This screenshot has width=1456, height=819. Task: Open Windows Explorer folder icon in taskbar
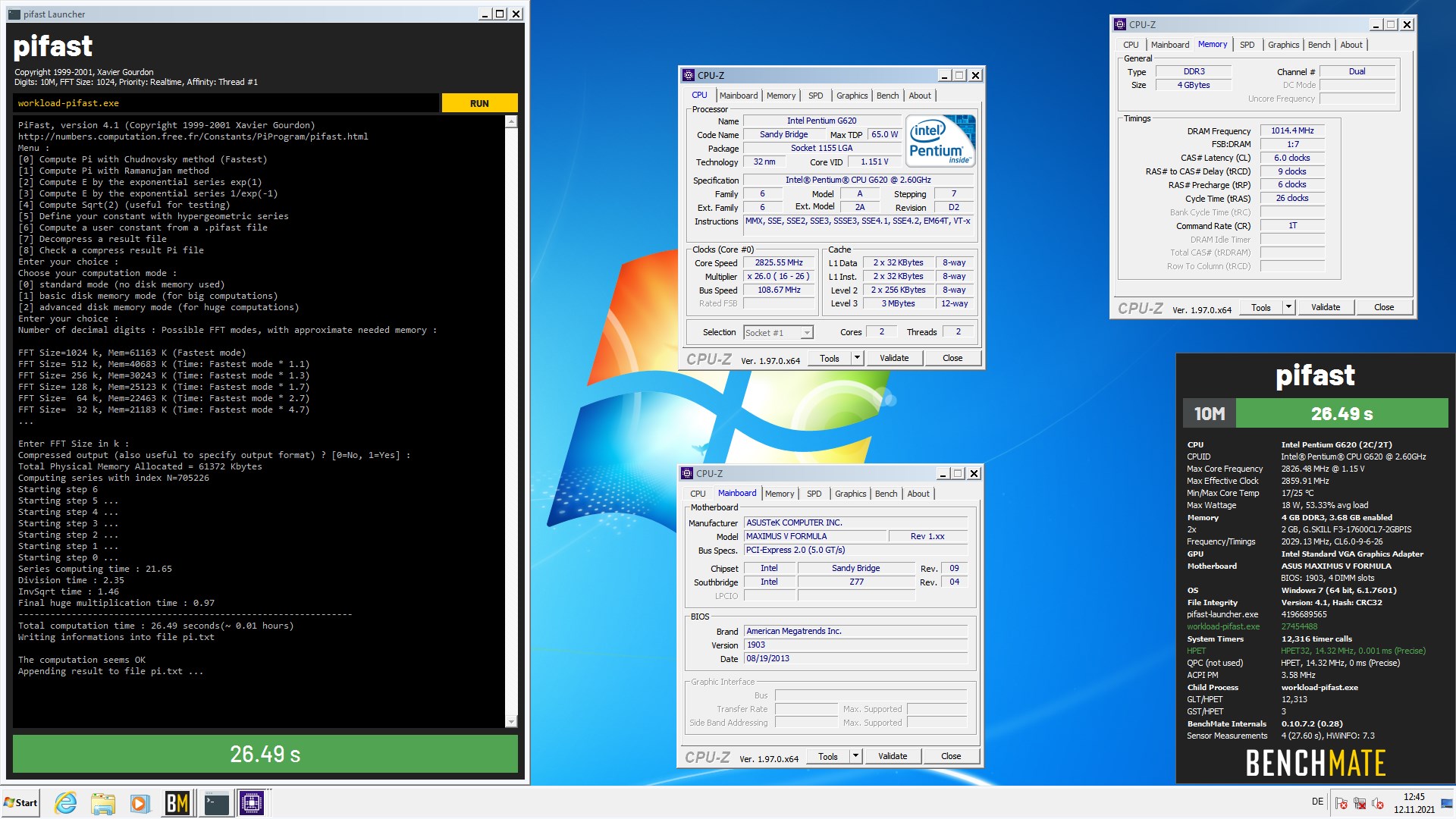(102, 802)
